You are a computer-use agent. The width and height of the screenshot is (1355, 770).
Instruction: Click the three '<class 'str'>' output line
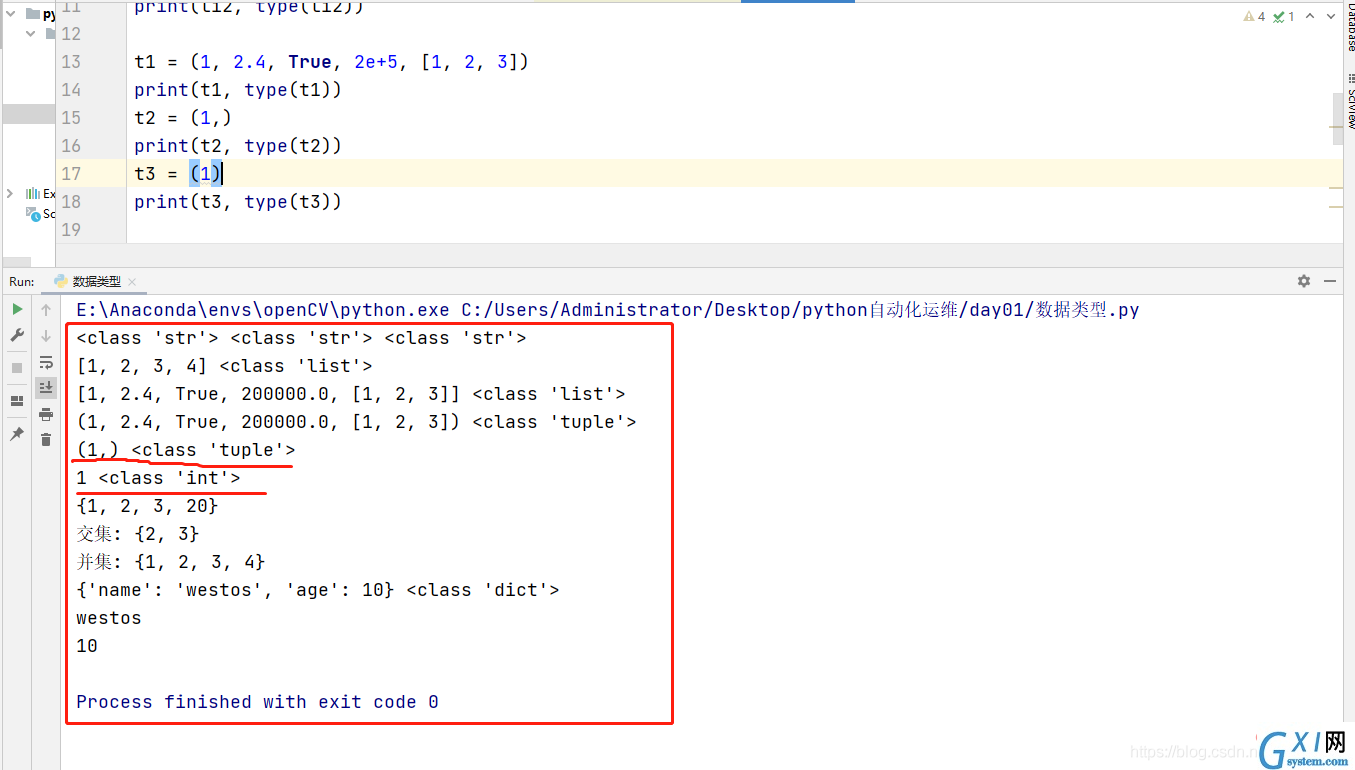301,338
